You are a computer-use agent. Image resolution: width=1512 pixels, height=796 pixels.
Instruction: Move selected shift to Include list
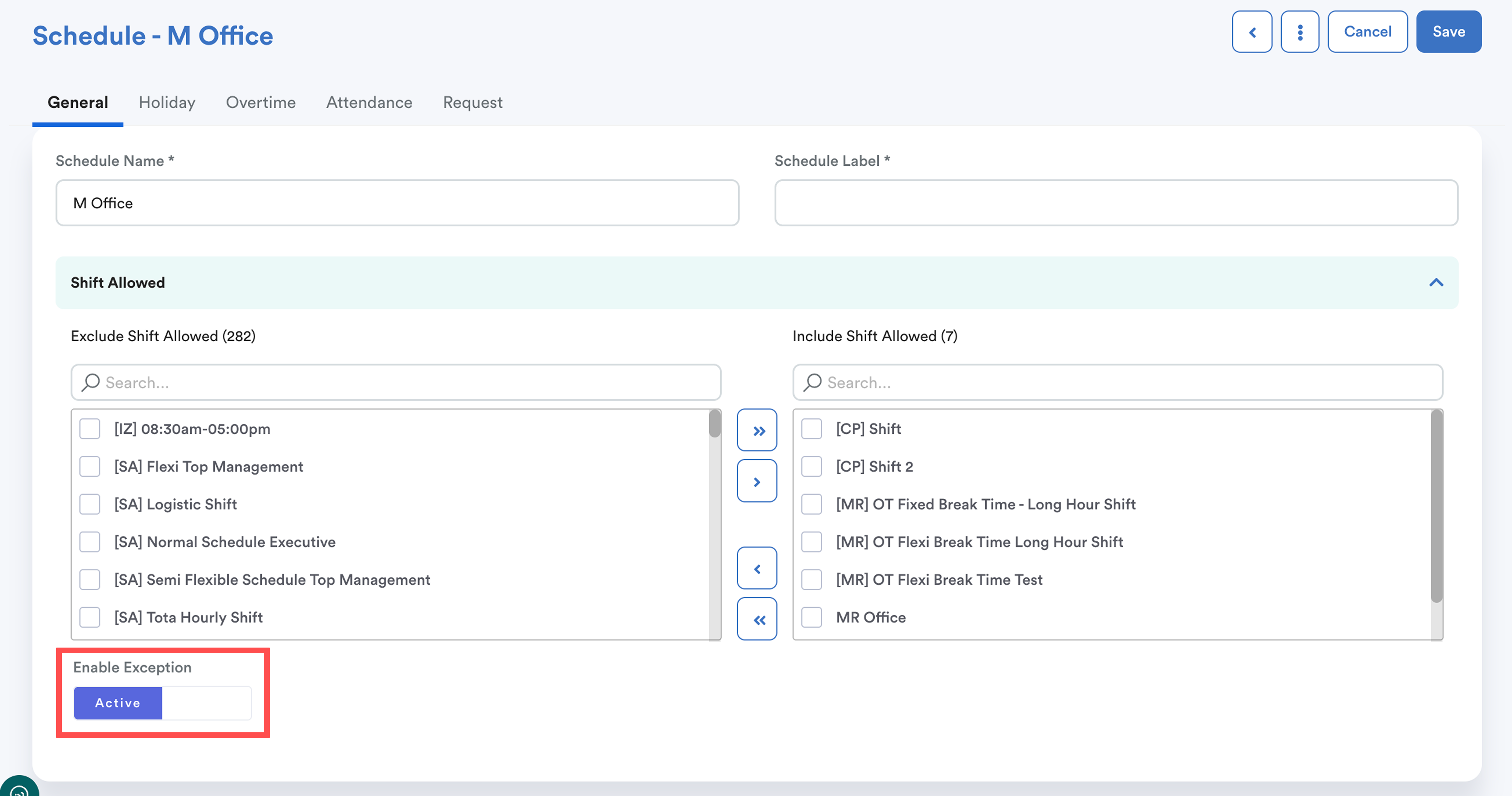[x=757, y=481]
